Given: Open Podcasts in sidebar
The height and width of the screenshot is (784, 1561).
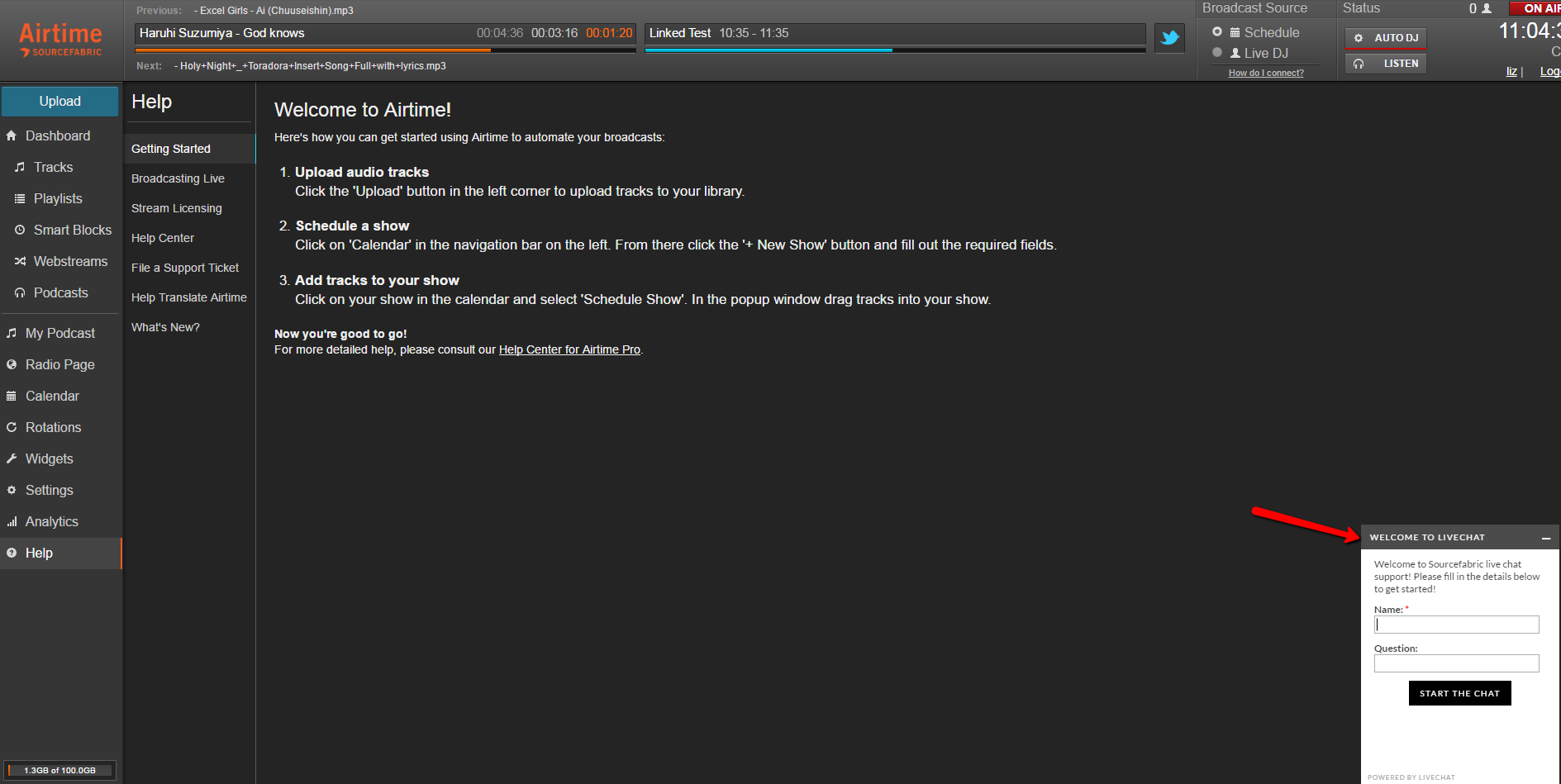Looking at the screenshot, I should click(x=61, y=292).
